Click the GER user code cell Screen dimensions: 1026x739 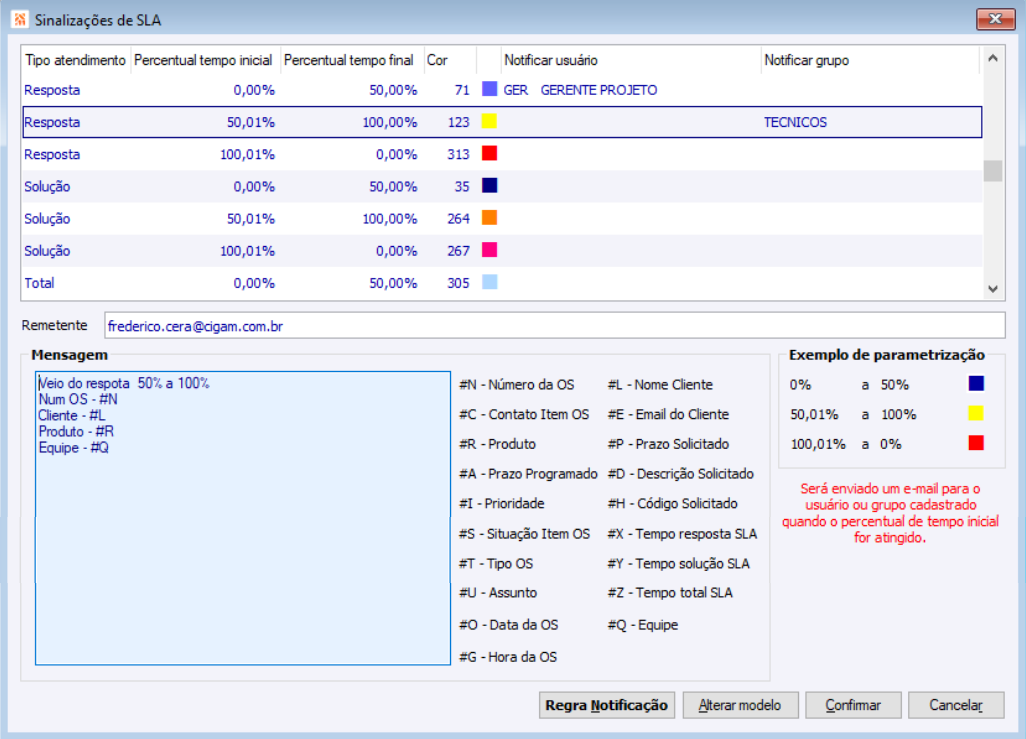point(516,90)
